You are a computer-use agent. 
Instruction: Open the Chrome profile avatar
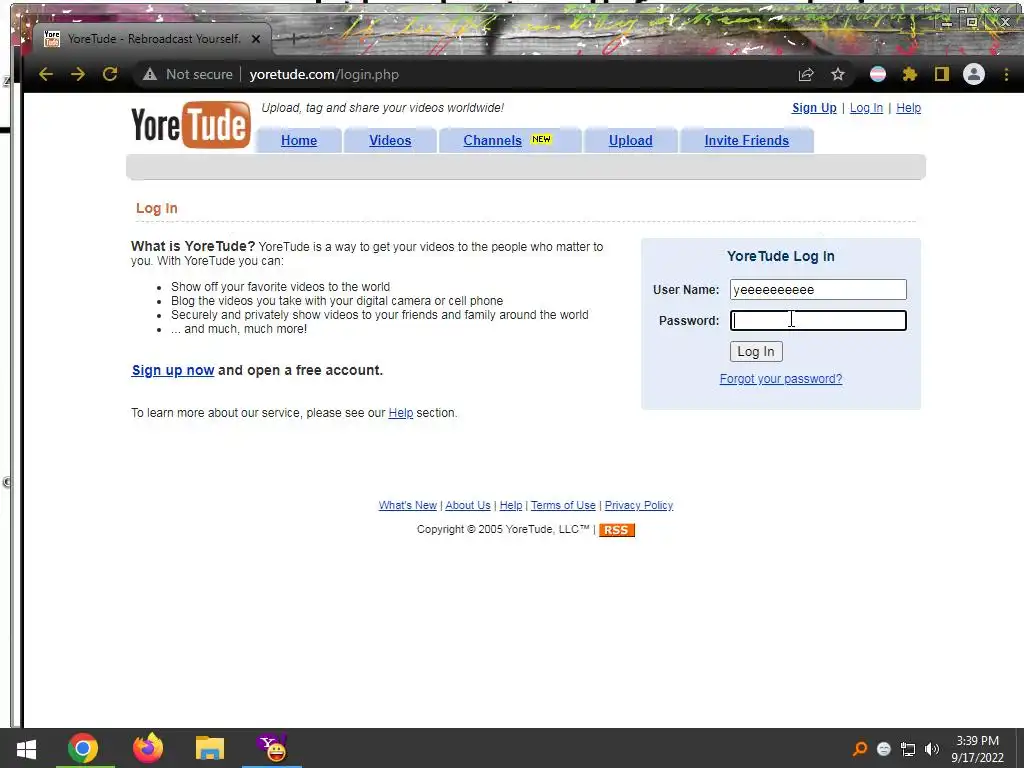tap(974, 74)
